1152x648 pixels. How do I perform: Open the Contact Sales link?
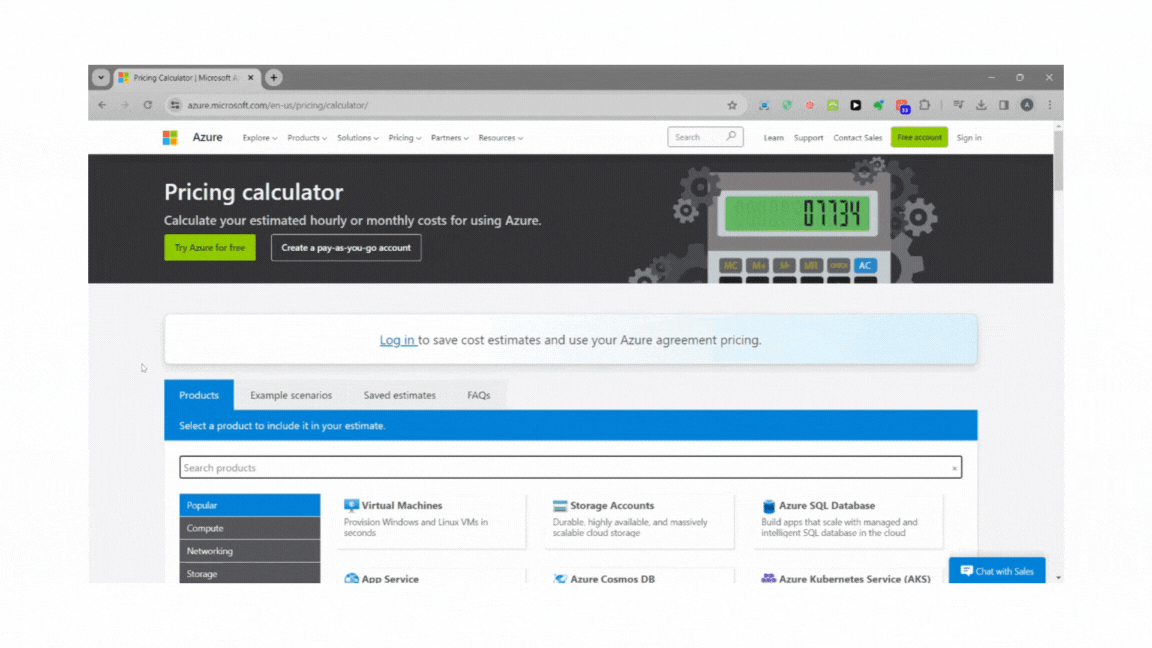coord(857,137)
